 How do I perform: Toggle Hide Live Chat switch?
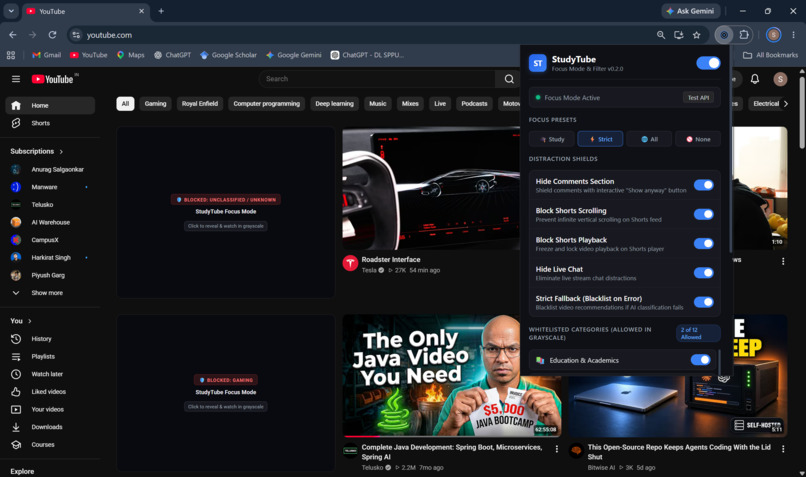(x=704, y=273)
